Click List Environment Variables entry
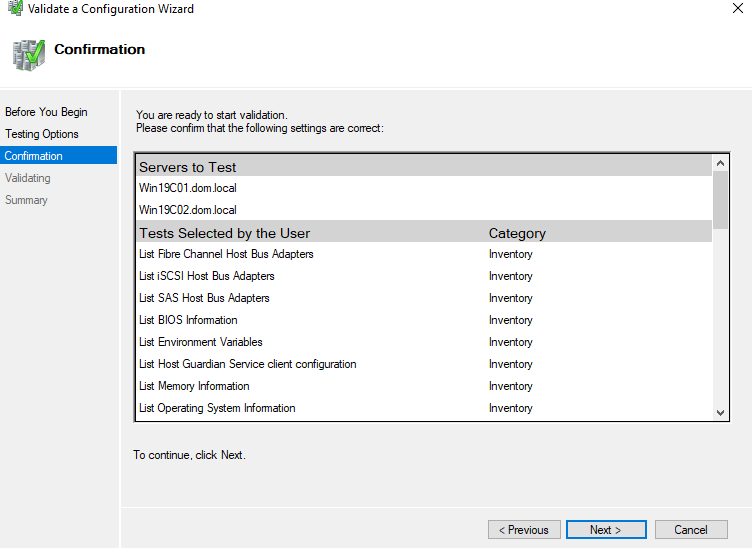 pos(201,342)
